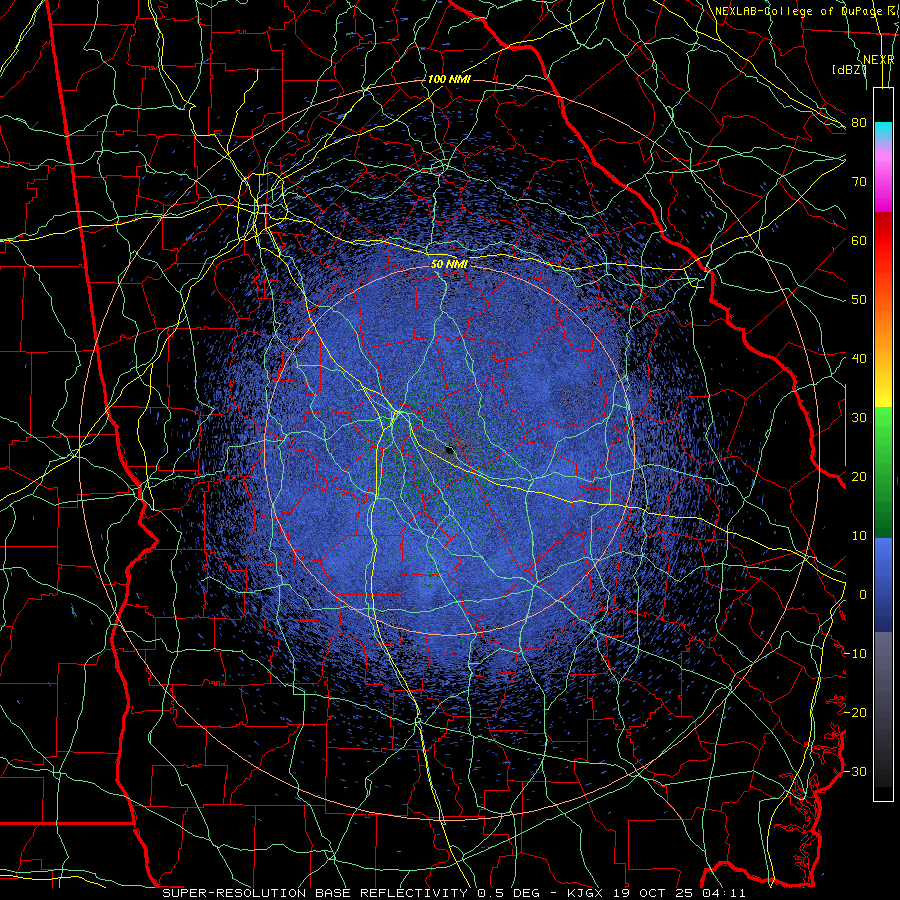The height and width of the screenshot is (900, 900).
Task: Click the "20" value on the dBZ scale
Action: pyautogui.click(x=859, y=476)
